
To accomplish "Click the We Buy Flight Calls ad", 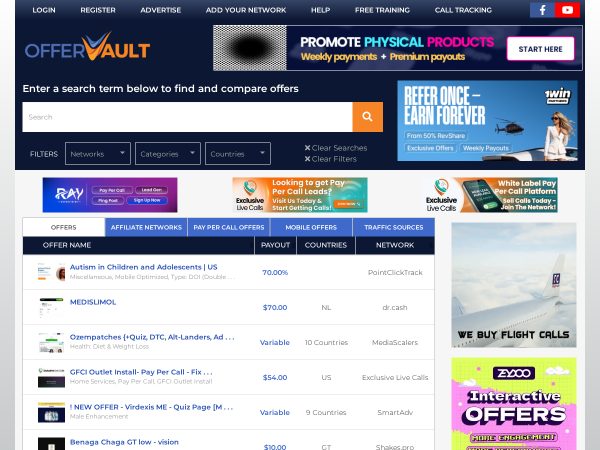I will [514, 285].
